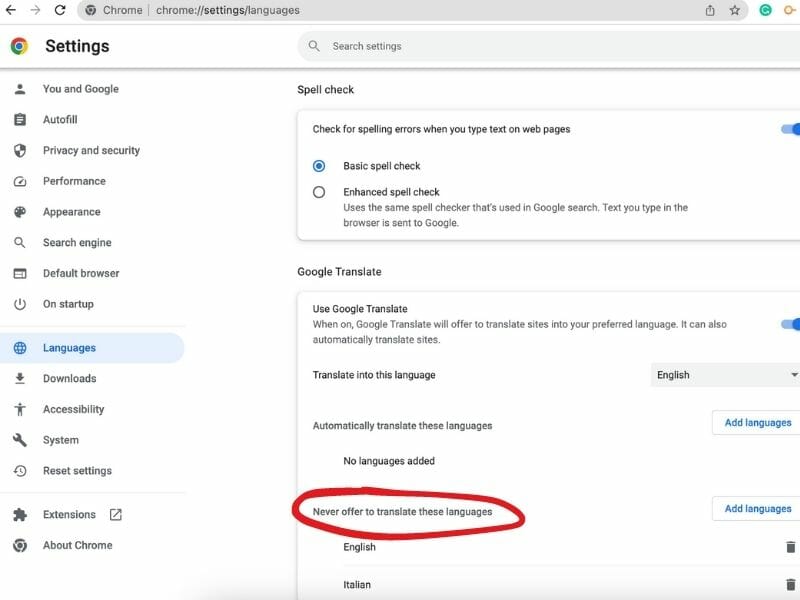Disable the Use Google Translate switch
Image resolution: width=800 pixels, height=600 pixels.
point(790,324)
